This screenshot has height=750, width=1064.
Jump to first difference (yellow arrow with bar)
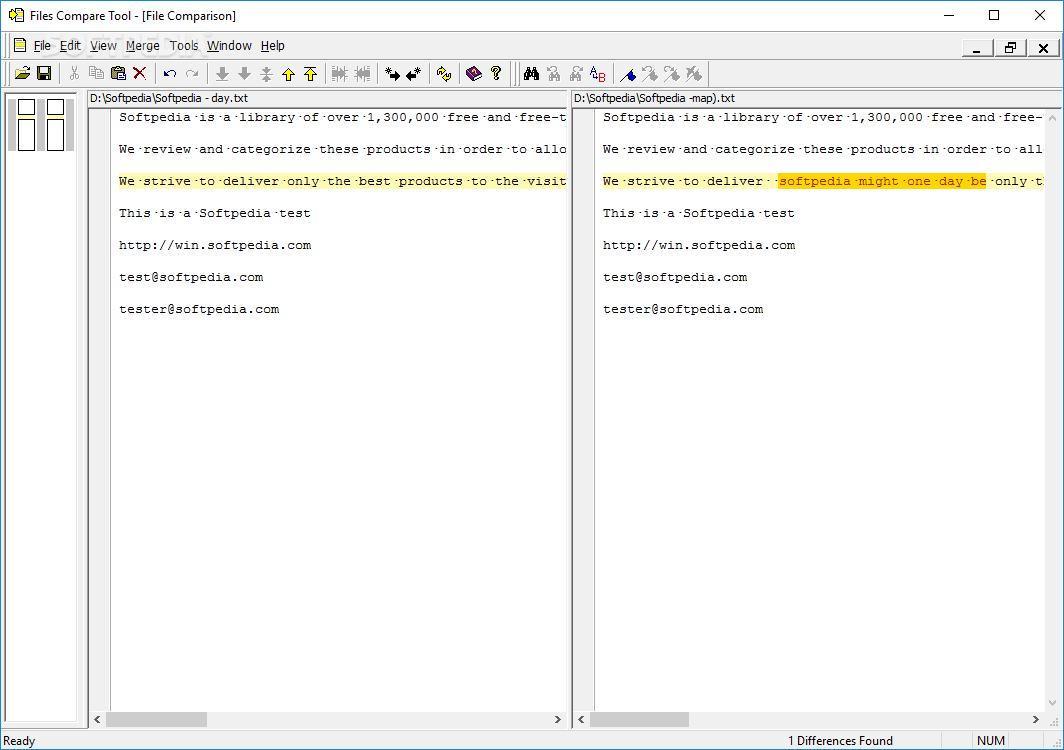pyautogui.click(x=311, y=74)
